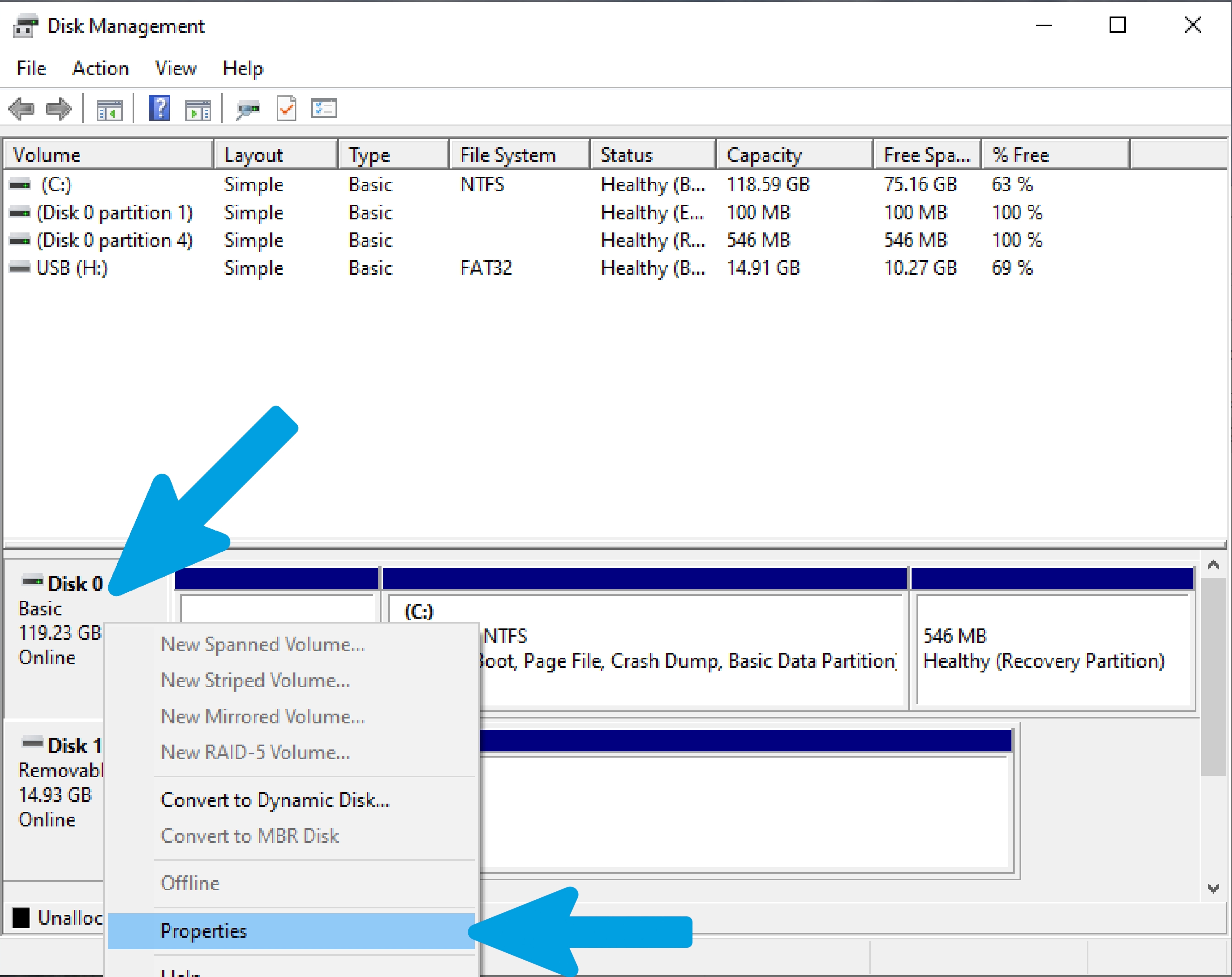Click the 69 % free cell
Image resolution: width=1232 pixels, height=977 pixels.
pyautogui.click(x=1012, y=268)
